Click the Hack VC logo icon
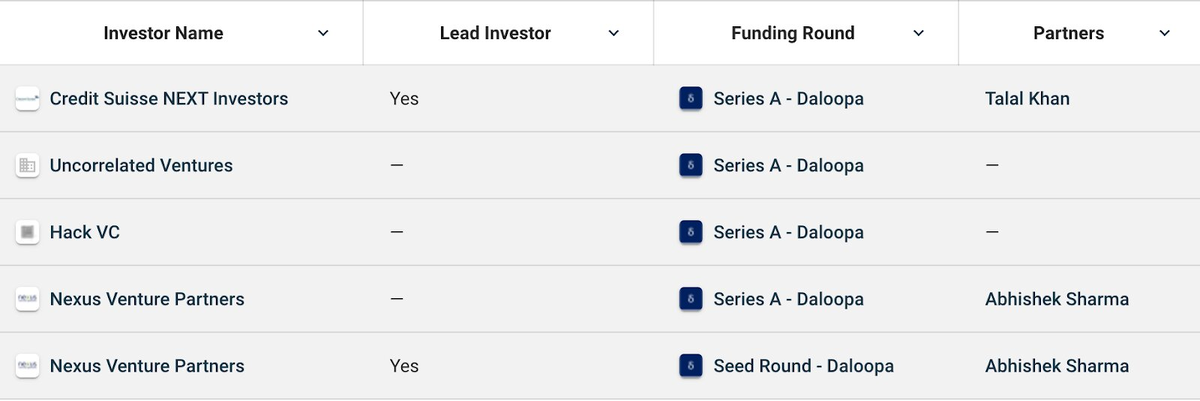The width and height of the screenshot is (1200, 401). click(27, 233)
